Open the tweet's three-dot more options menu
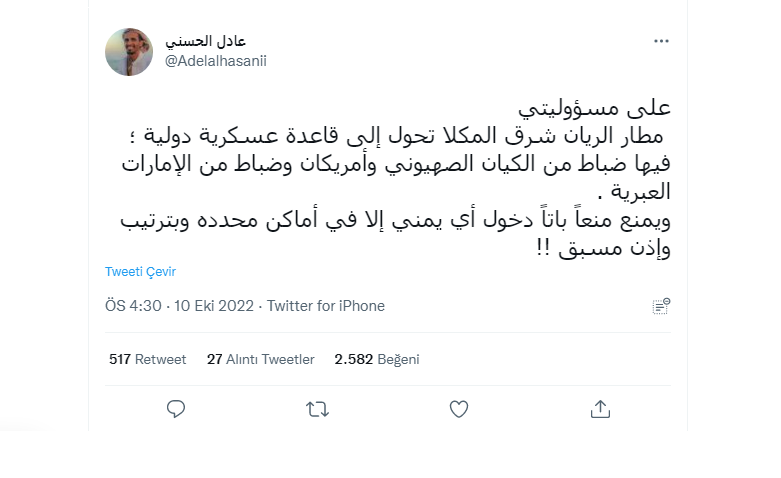The image size is (781, 478). pos(661,41)
